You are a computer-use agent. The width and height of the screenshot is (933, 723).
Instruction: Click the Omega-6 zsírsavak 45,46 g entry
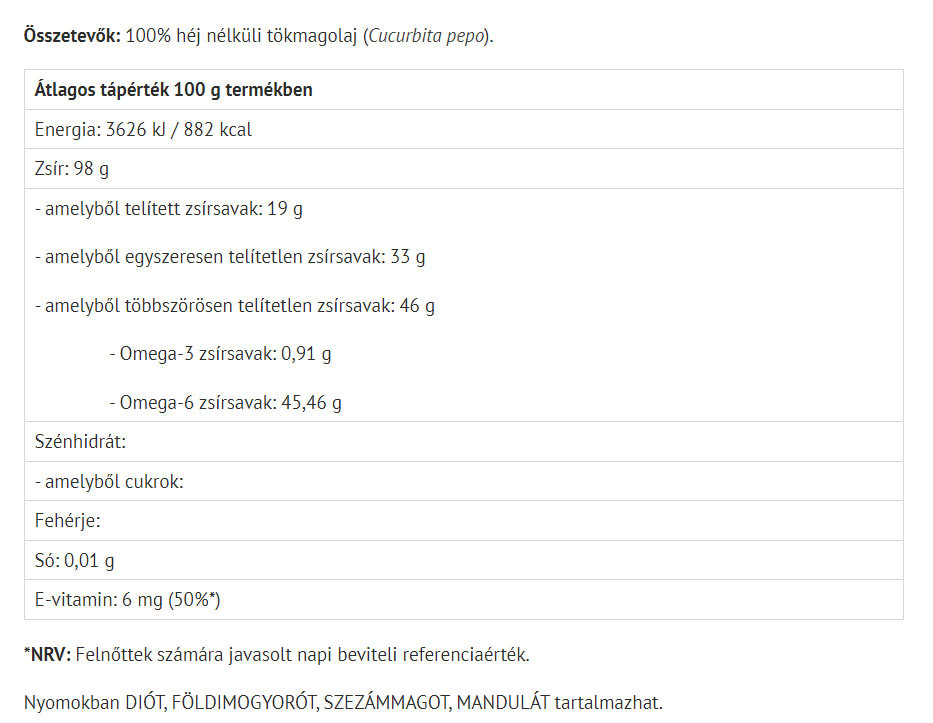pos(225,403)
